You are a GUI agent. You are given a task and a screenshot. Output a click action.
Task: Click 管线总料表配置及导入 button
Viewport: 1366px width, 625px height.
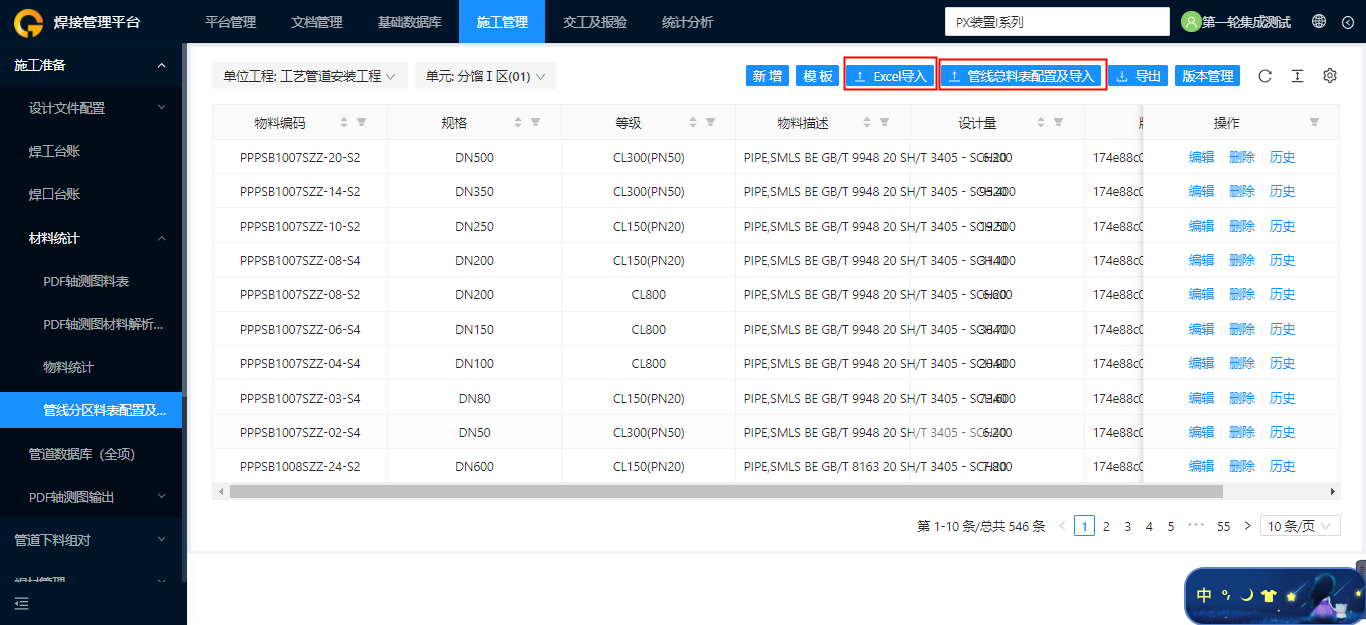[1022, 76]
